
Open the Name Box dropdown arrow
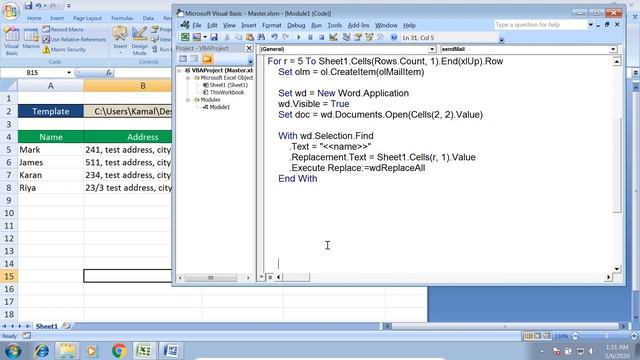69,73
